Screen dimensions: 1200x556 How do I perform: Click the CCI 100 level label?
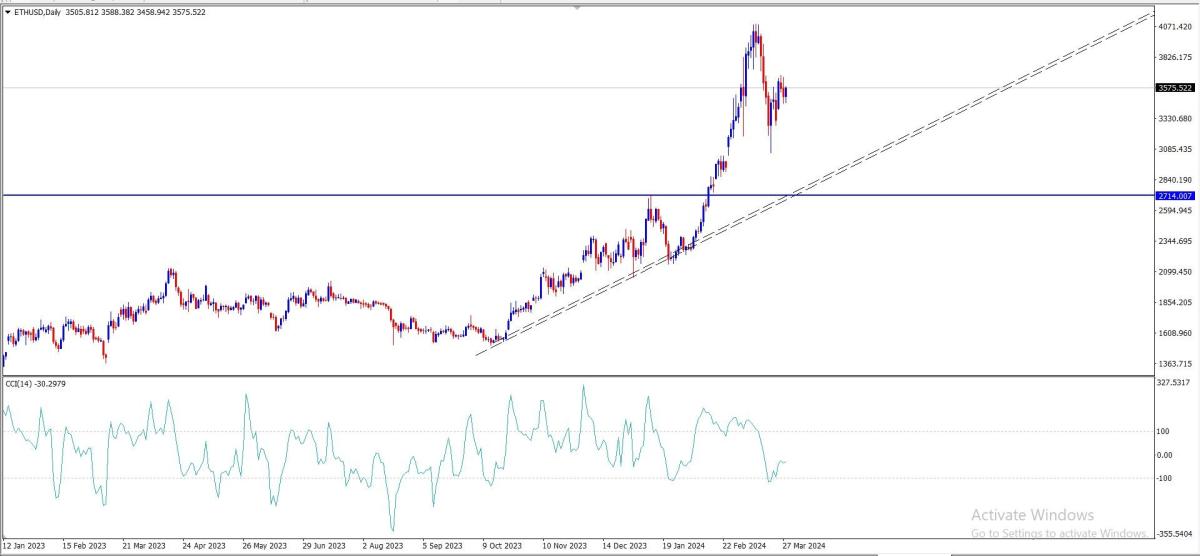click(1163, 432)
